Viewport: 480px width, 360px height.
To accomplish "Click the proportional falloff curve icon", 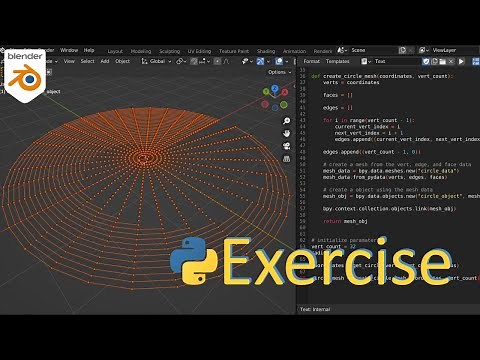I will pos(226,61).
